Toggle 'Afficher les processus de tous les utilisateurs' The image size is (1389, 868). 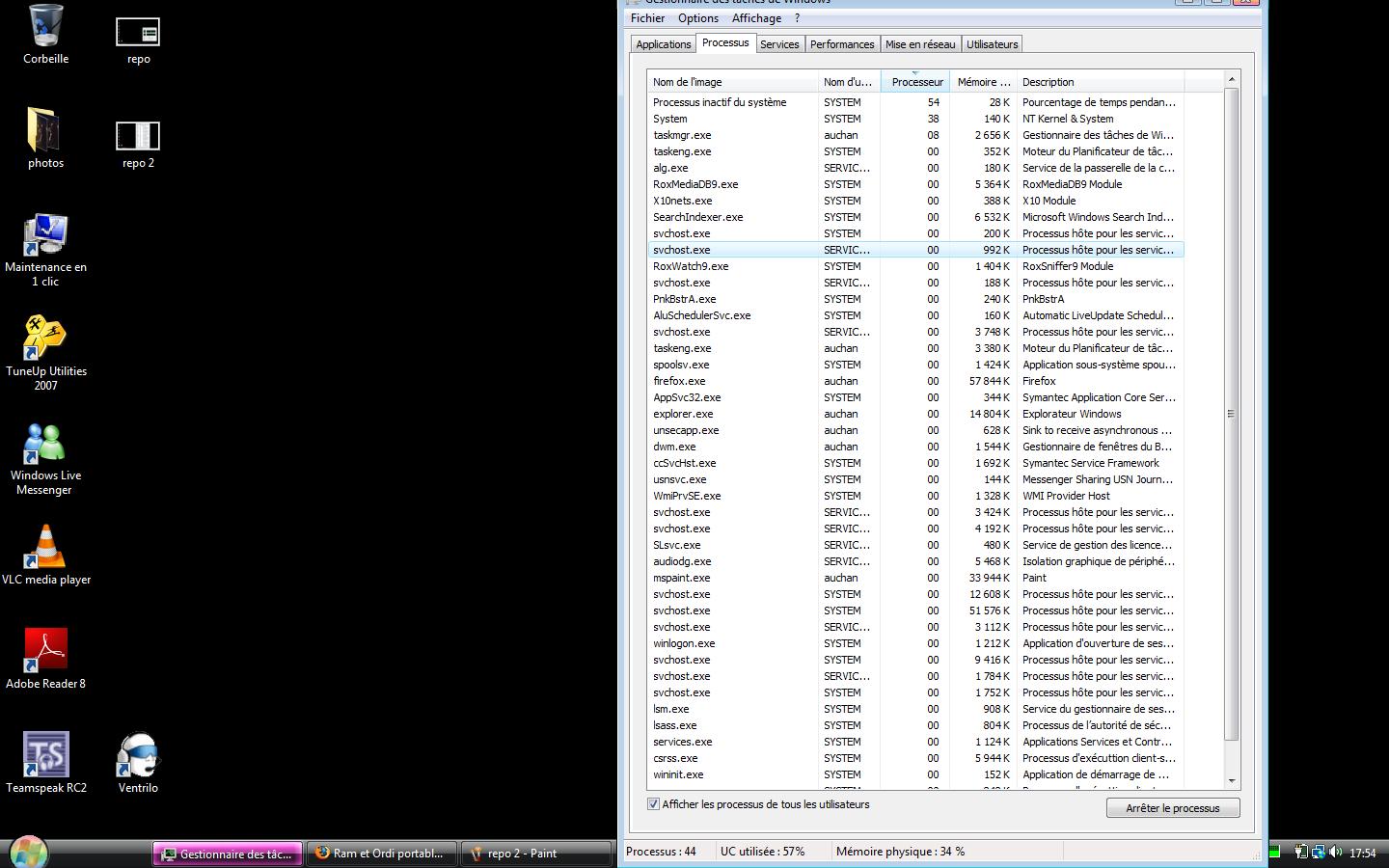tap(653, 804)
